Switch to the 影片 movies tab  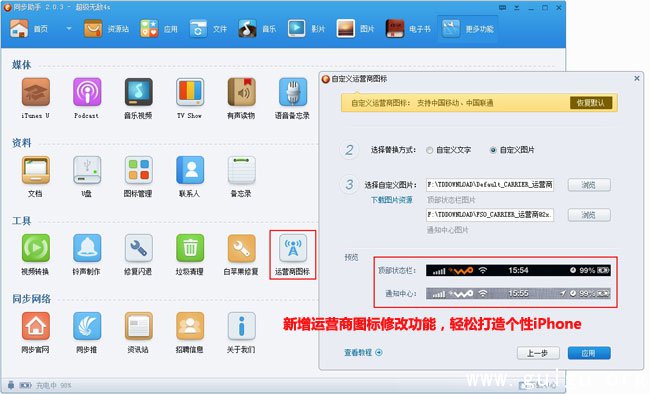pyautogui.click(x=306, y=29)
